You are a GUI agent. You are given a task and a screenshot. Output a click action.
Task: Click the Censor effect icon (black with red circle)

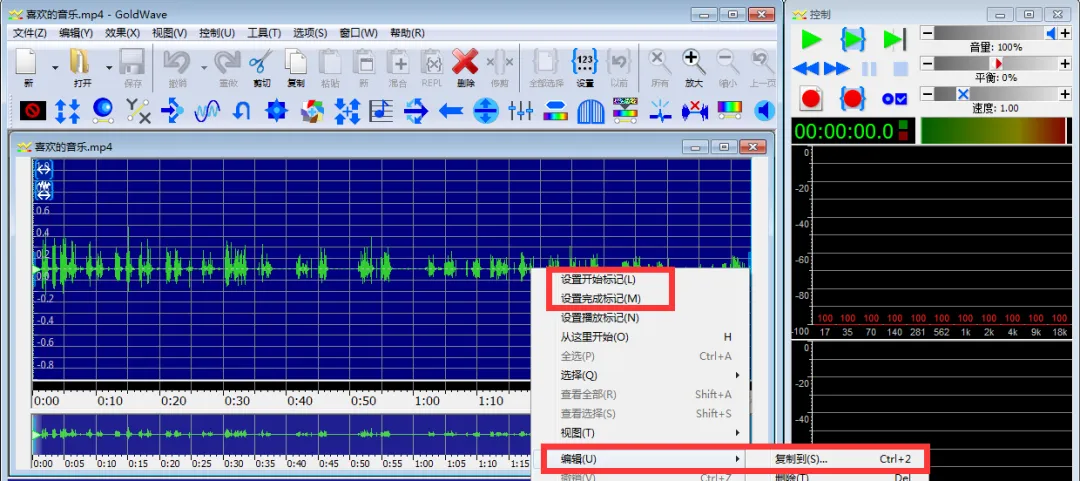point(32,110)
